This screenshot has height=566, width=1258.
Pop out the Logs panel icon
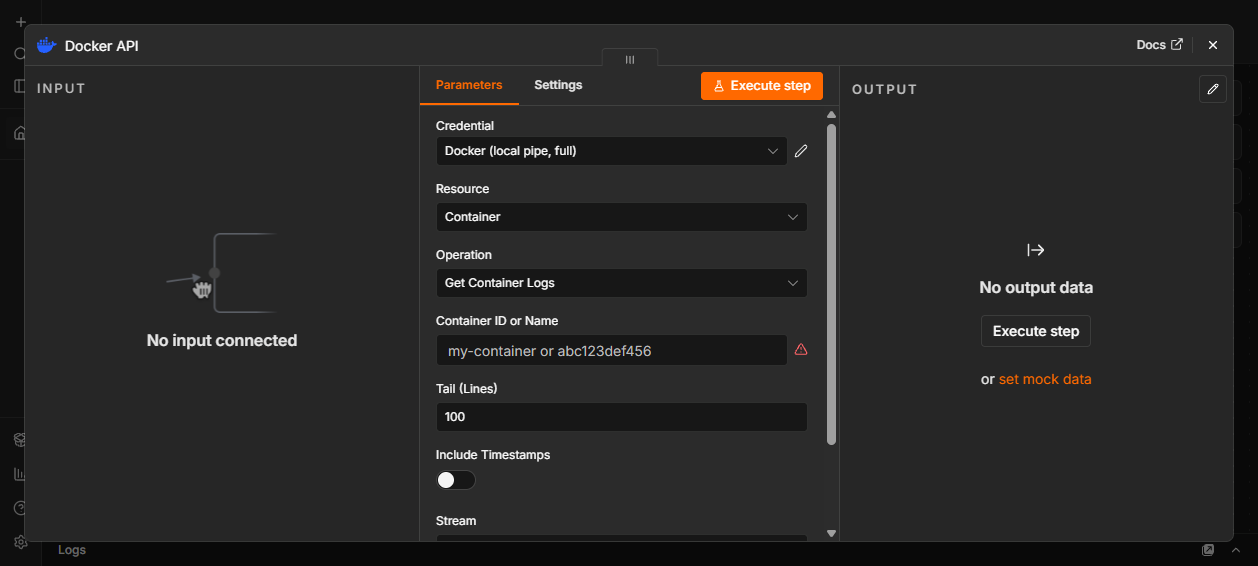(1208, 550)
